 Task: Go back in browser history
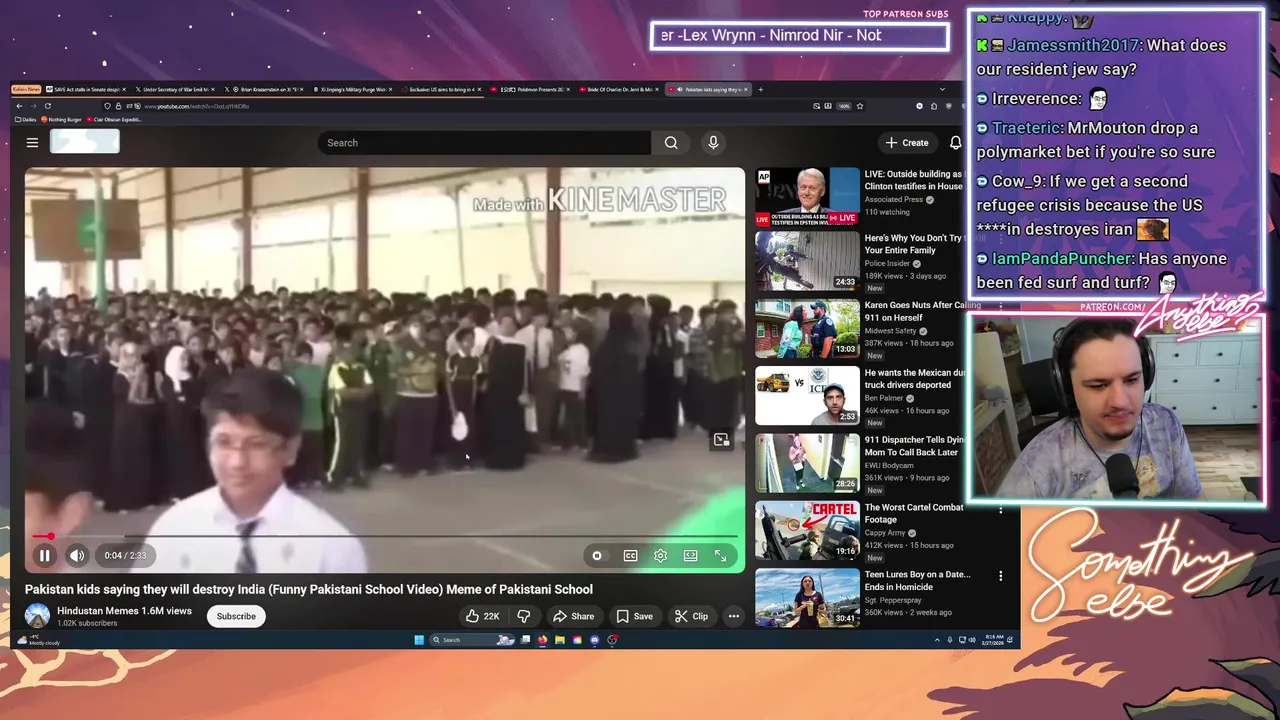(19, 106)
